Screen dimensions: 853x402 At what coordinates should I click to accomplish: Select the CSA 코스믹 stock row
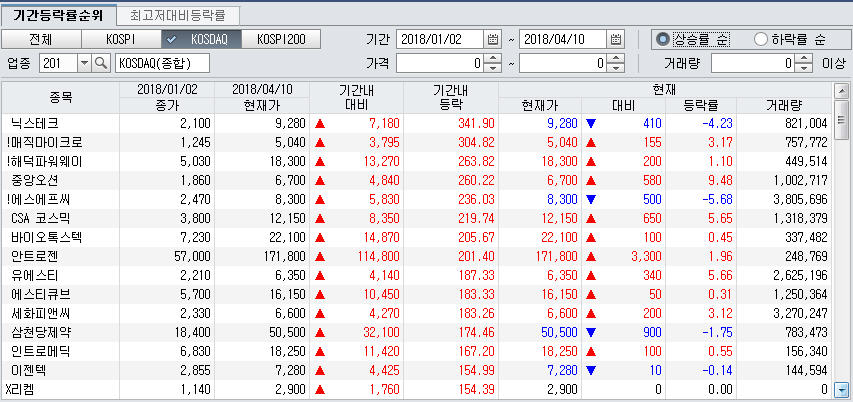click(417, 218)
